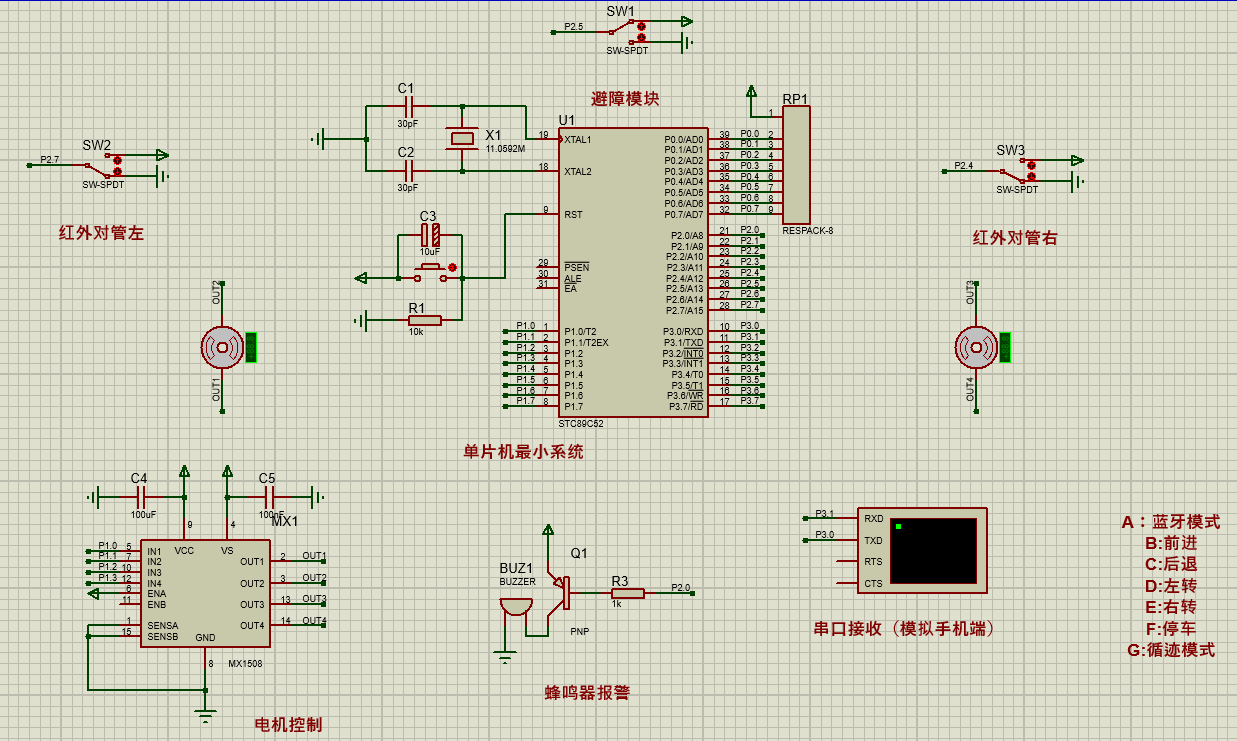Select the RP1 resistor pack component
The image size is (1237, 741).
pyautogui.click(x=795, y=166)
